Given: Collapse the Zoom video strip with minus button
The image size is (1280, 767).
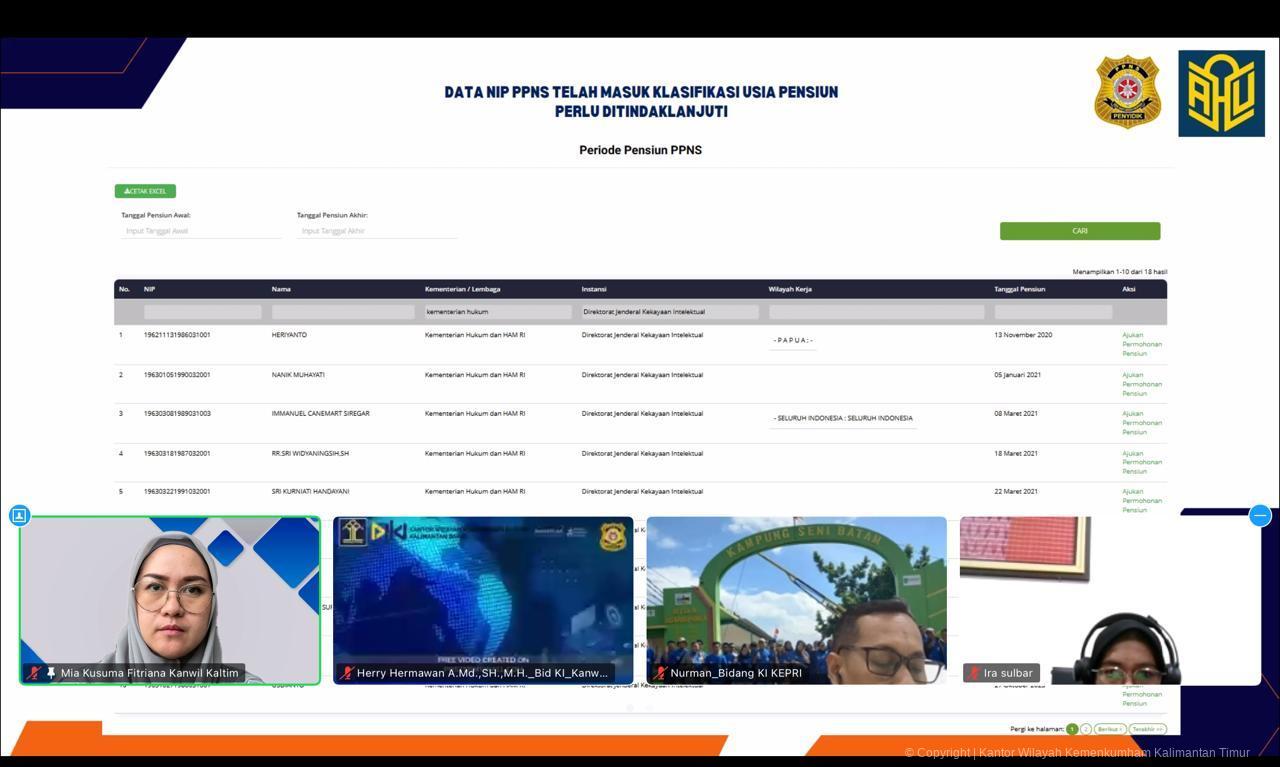Looking at the screenshot, I should pyautogui.click(x=1260, y=515).
